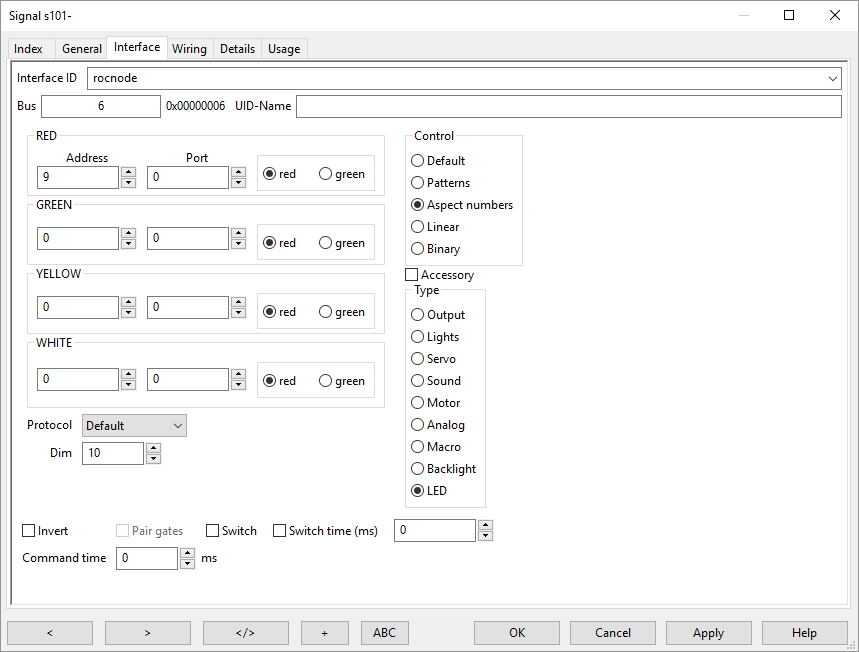859x652 pixels.
Task: Click the previous signal '<' button
Action: point(50,632)
